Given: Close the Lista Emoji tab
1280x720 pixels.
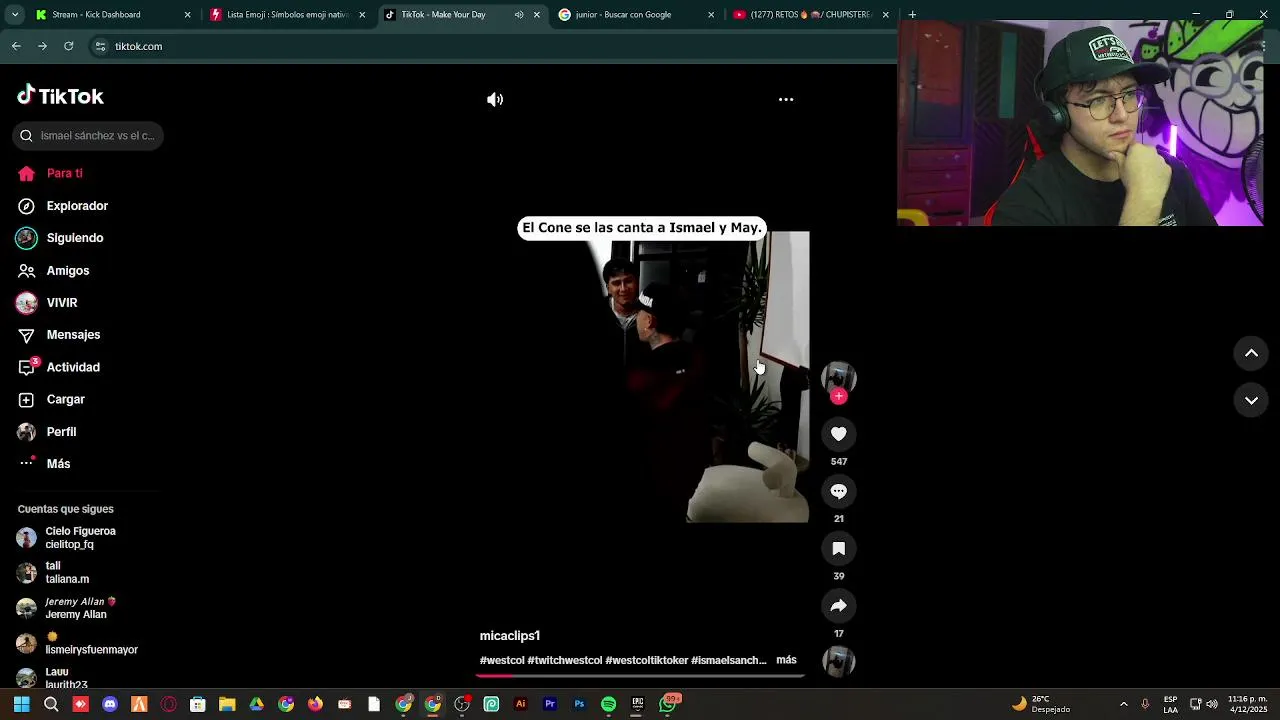Looking at the screenshot, I should pyautogui.click(x=362, y=15).
